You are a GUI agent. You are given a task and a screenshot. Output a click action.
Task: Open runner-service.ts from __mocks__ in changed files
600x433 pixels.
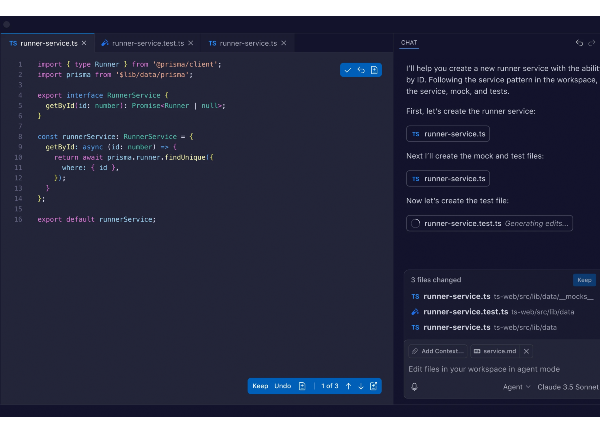(x=502, y=296)
